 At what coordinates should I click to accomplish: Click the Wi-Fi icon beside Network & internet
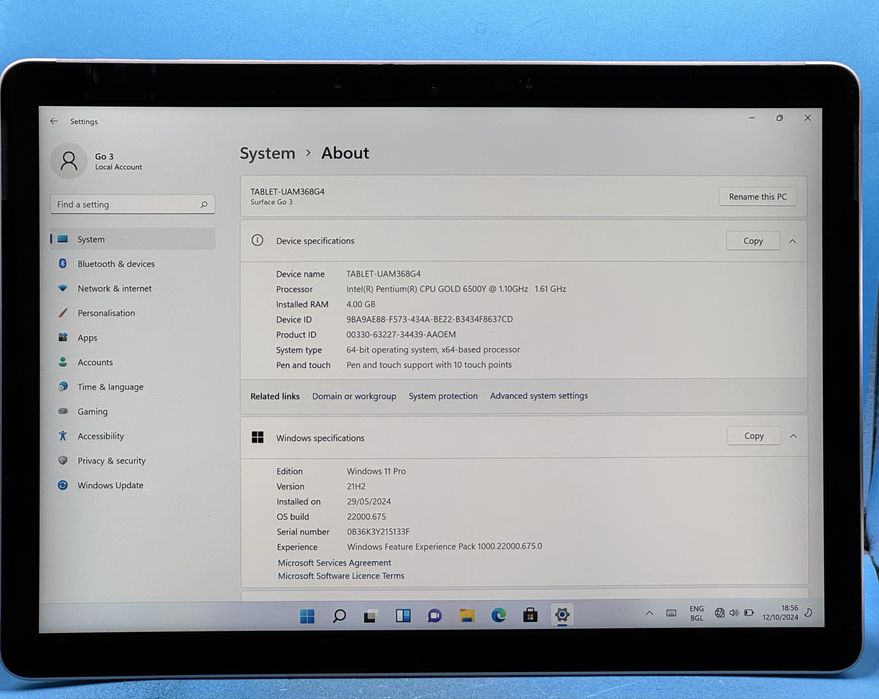pos(63,288)
